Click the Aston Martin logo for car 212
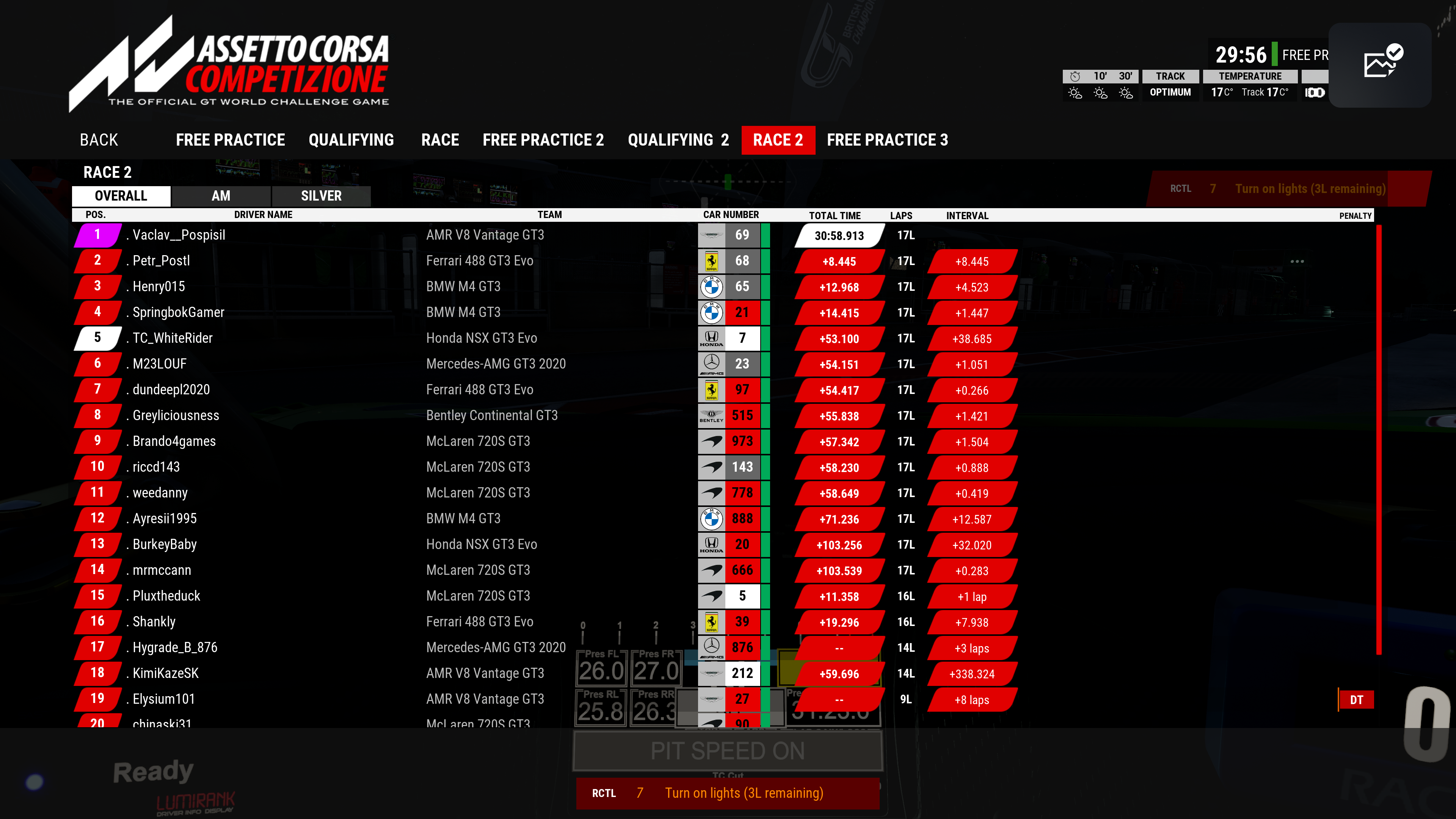Viewport: 1456px width, 819px height. pyautogui.click(x=712, y=673)
